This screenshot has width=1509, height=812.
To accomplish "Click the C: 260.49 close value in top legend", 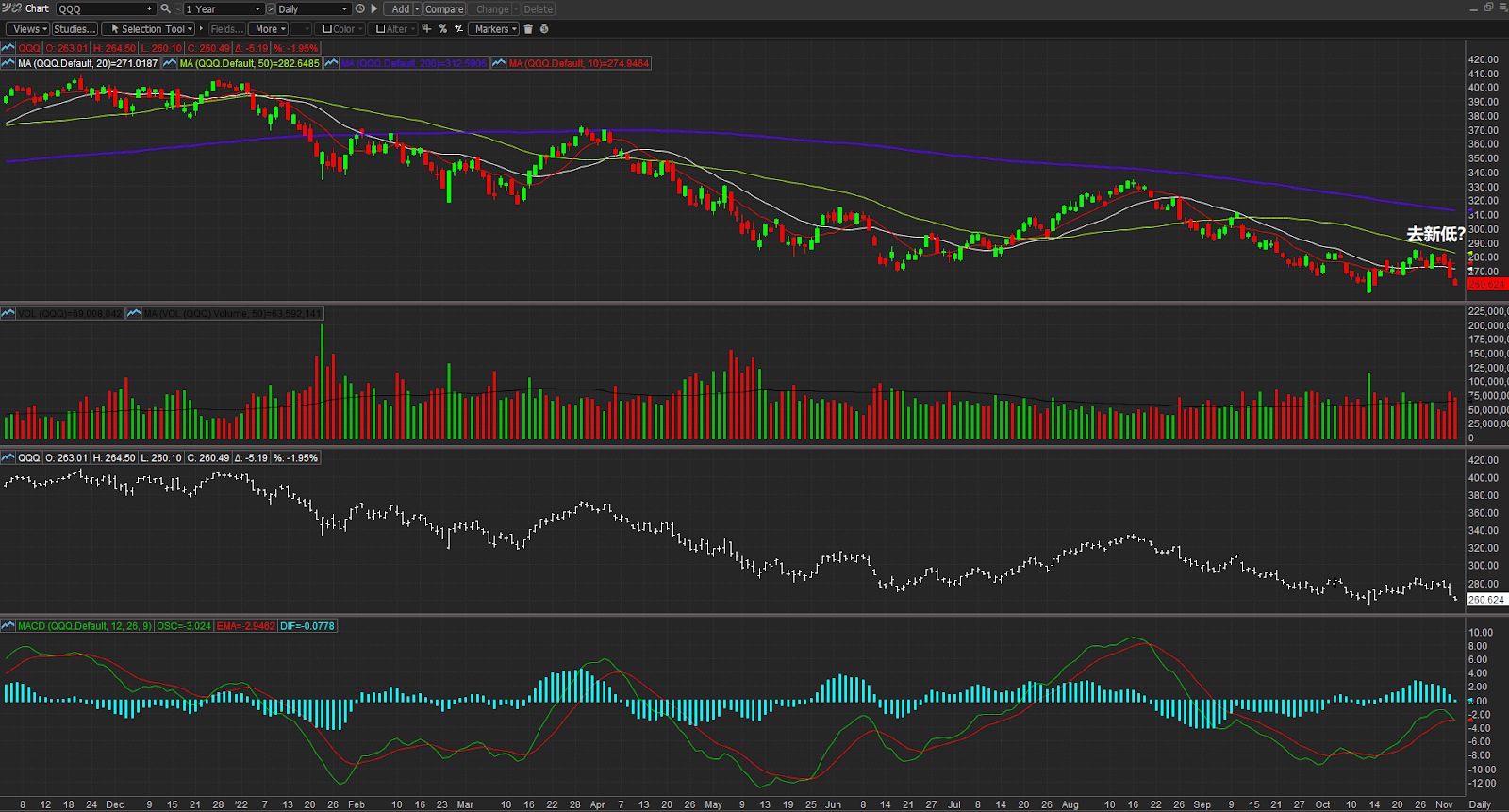I will (208, 48).
